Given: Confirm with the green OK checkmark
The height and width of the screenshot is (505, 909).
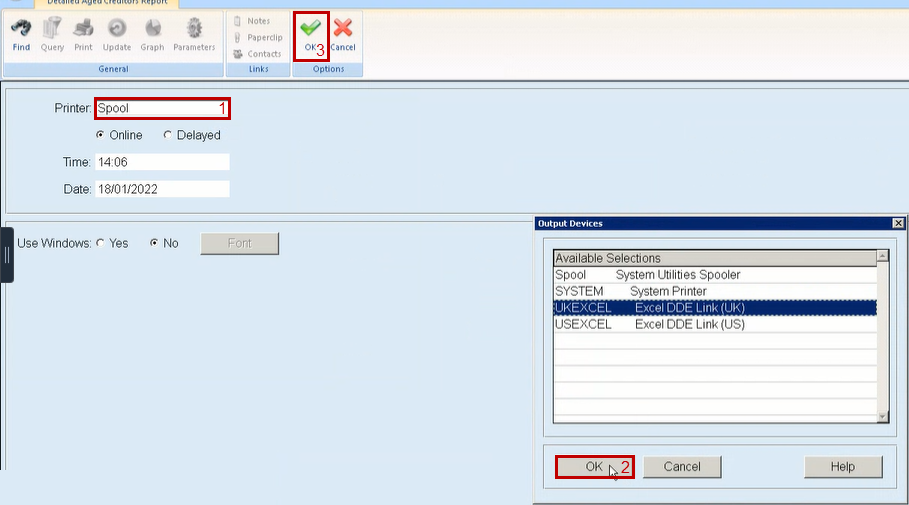Looking at the screenshot, I should point(310,28).
